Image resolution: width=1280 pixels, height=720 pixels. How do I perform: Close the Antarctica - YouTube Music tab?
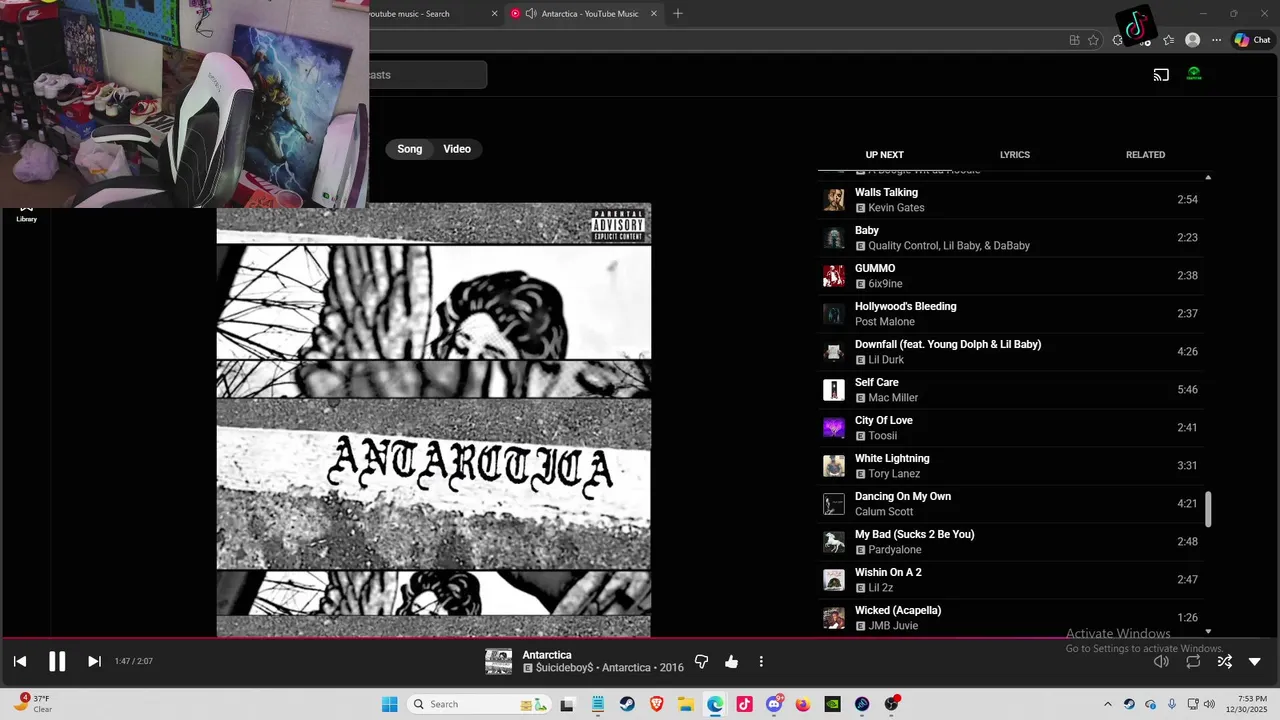654,14
